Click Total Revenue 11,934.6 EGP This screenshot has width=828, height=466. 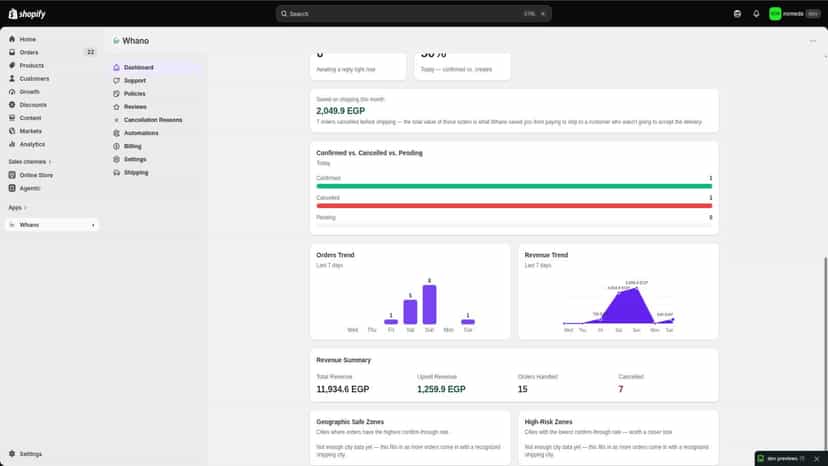click(x=343, y=389)
